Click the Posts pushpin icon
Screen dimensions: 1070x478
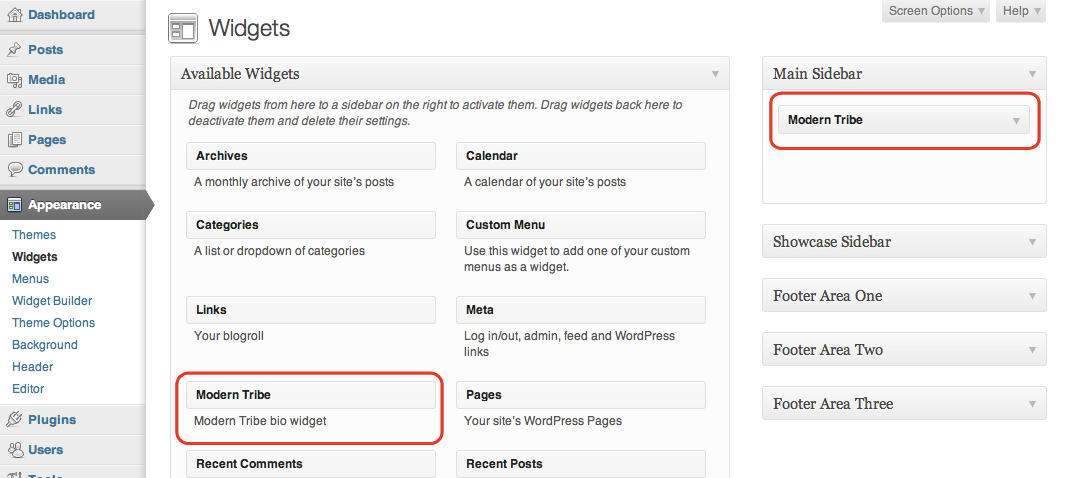[14, 50]
